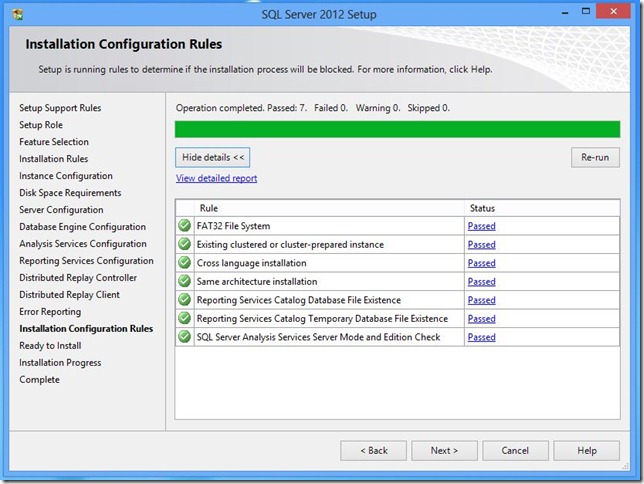This screenshot has height=484, width=644.
Task: Select Error Reporting step
Action: pos(50,312)
